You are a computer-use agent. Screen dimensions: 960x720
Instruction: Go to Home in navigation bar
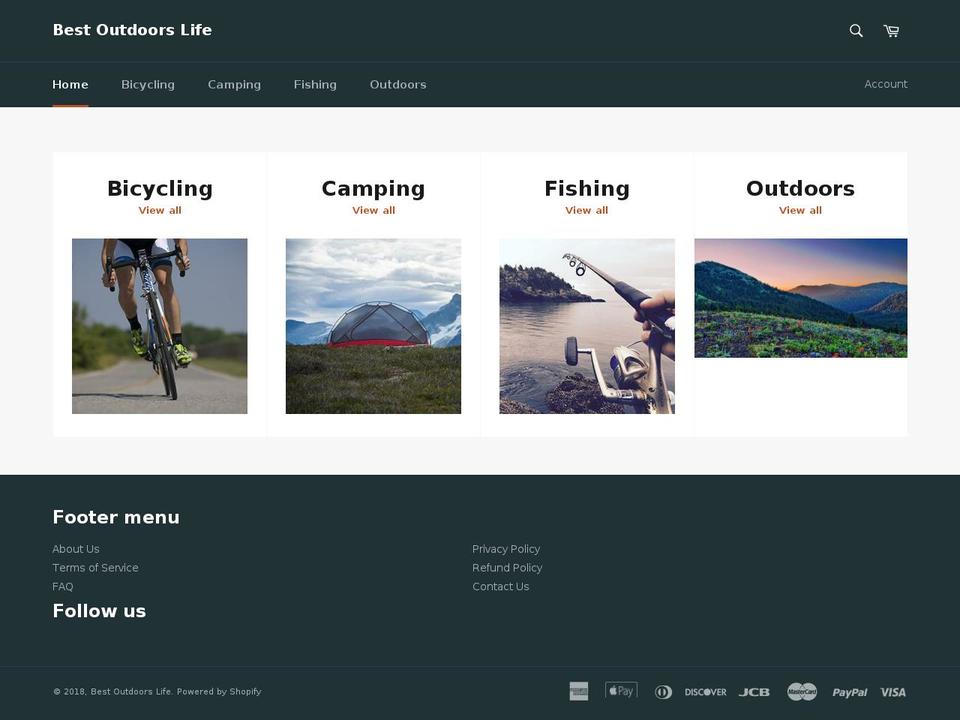pos(70,84)
